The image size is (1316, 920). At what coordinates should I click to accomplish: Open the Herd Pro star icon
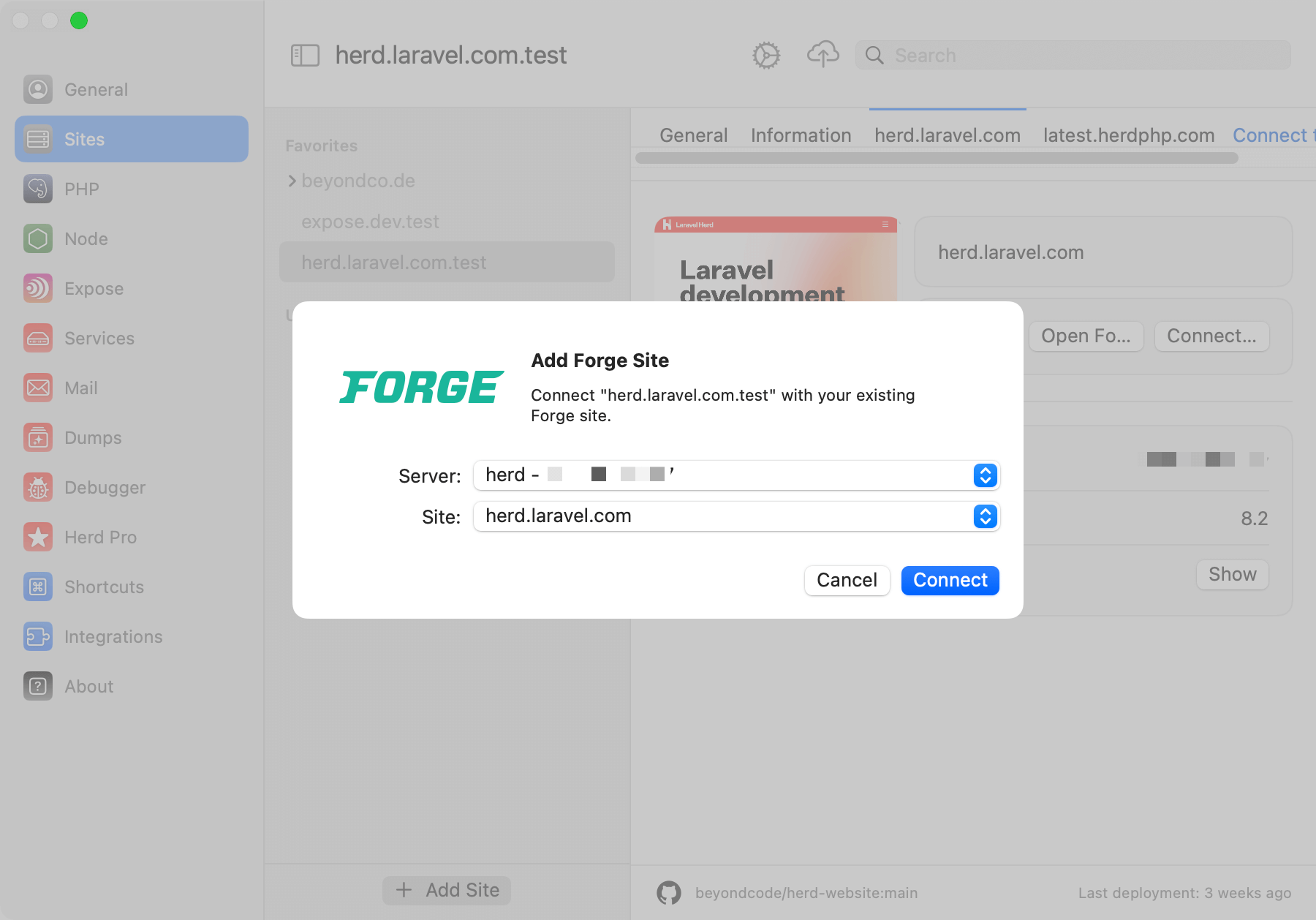click(38, 537)
